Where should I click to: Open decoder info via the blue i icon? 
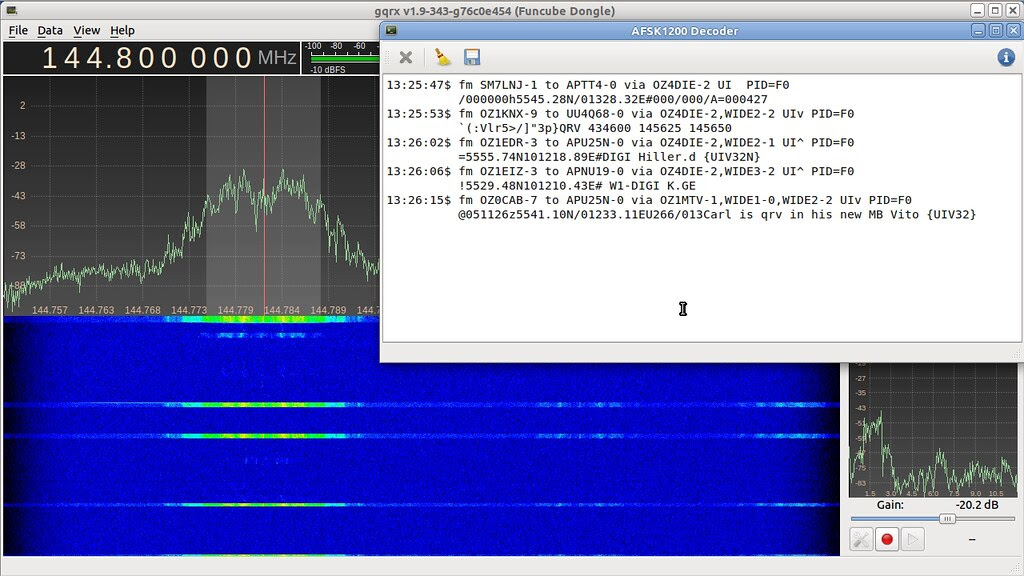point(1006,57)
